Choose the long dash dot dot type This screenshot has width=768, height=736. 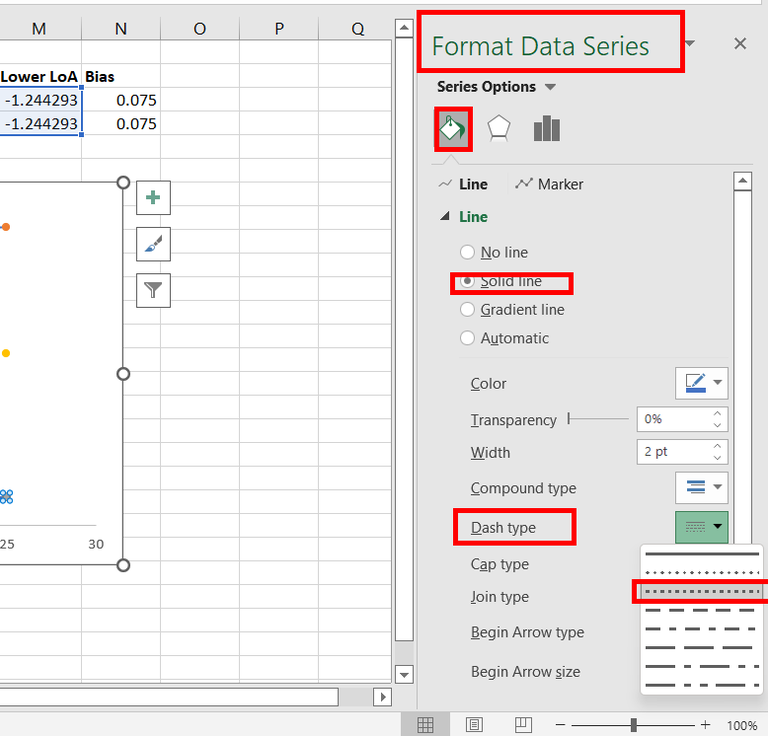click(702, 685)
